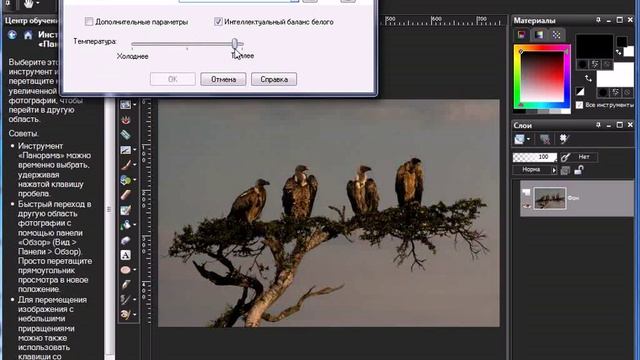The image size is (640, 360).
Task: Click the layer link icon near Нет
Action: (x=565, y=157)
